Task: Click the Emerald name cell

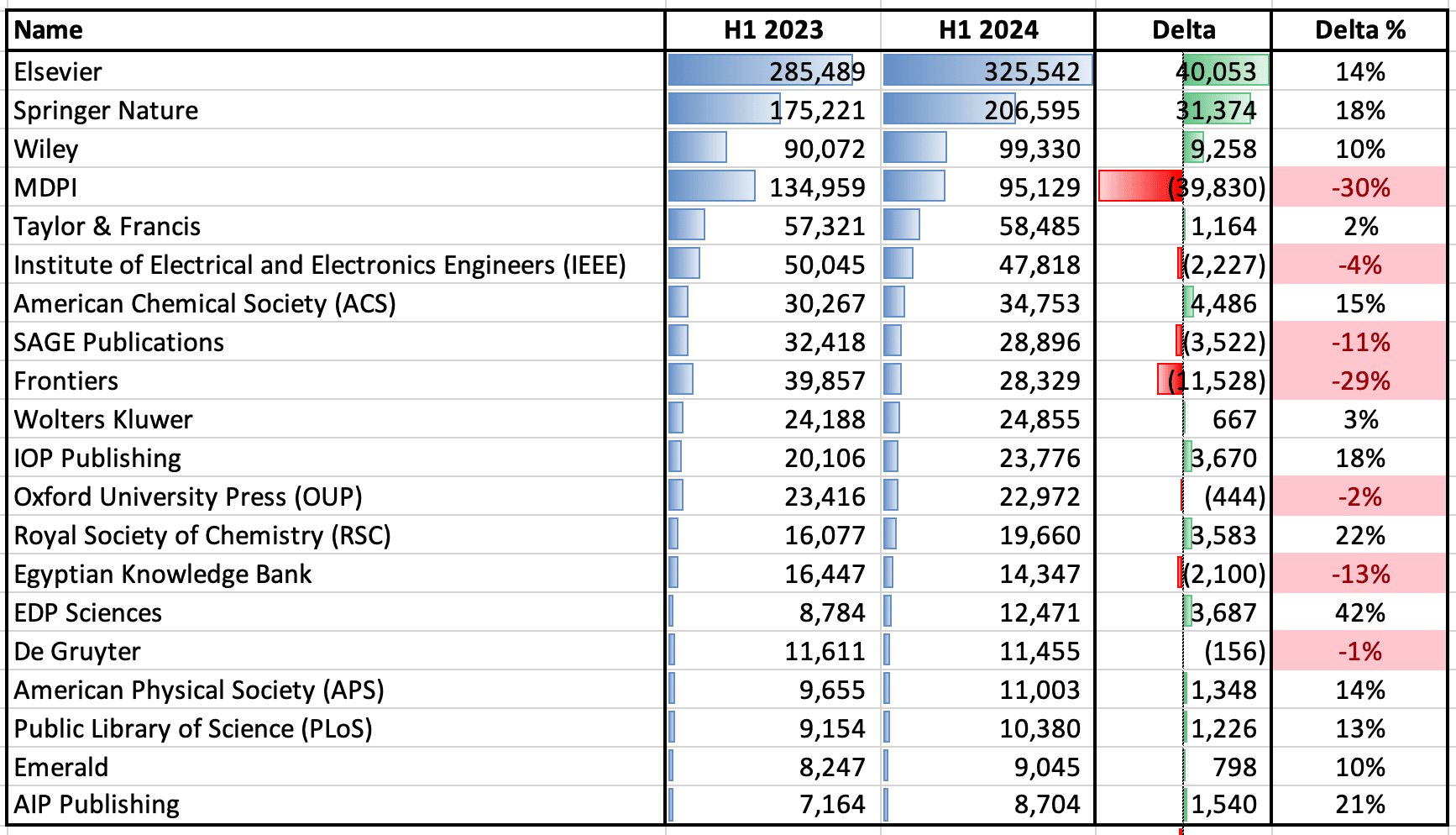Action: pyautogui.click(x=336, y=767)
